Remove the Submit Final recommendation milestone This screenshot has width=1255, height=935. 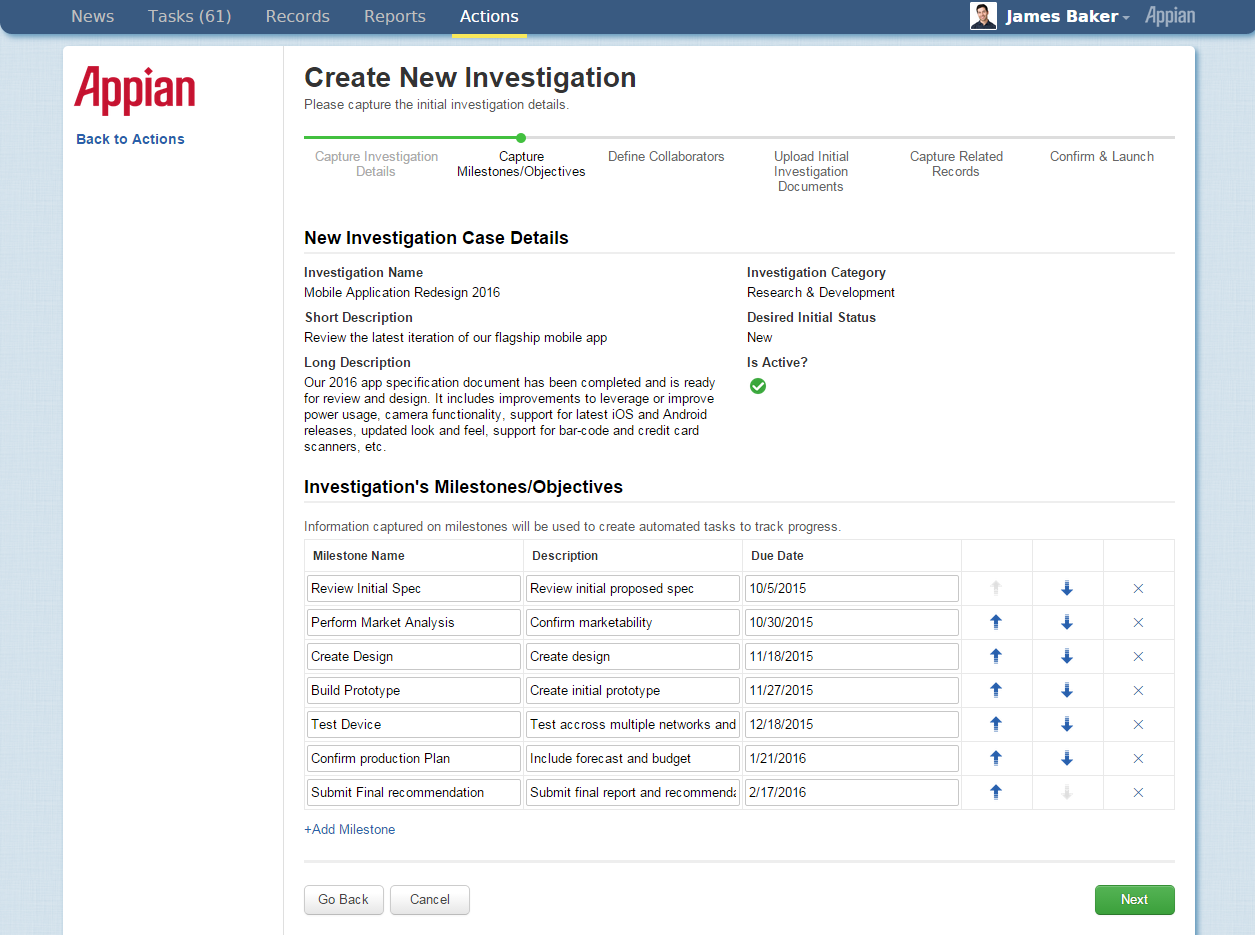pos(1138,793)
